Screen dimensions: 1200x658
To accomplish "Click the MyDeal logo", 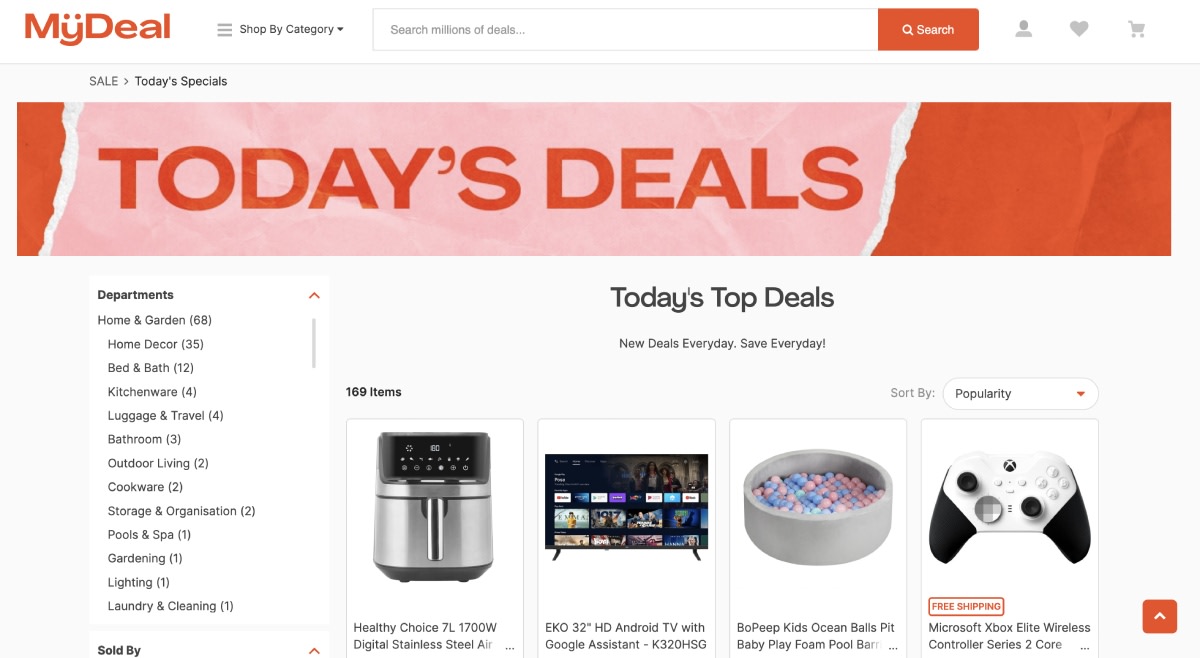I will click(x=98, y=29).
